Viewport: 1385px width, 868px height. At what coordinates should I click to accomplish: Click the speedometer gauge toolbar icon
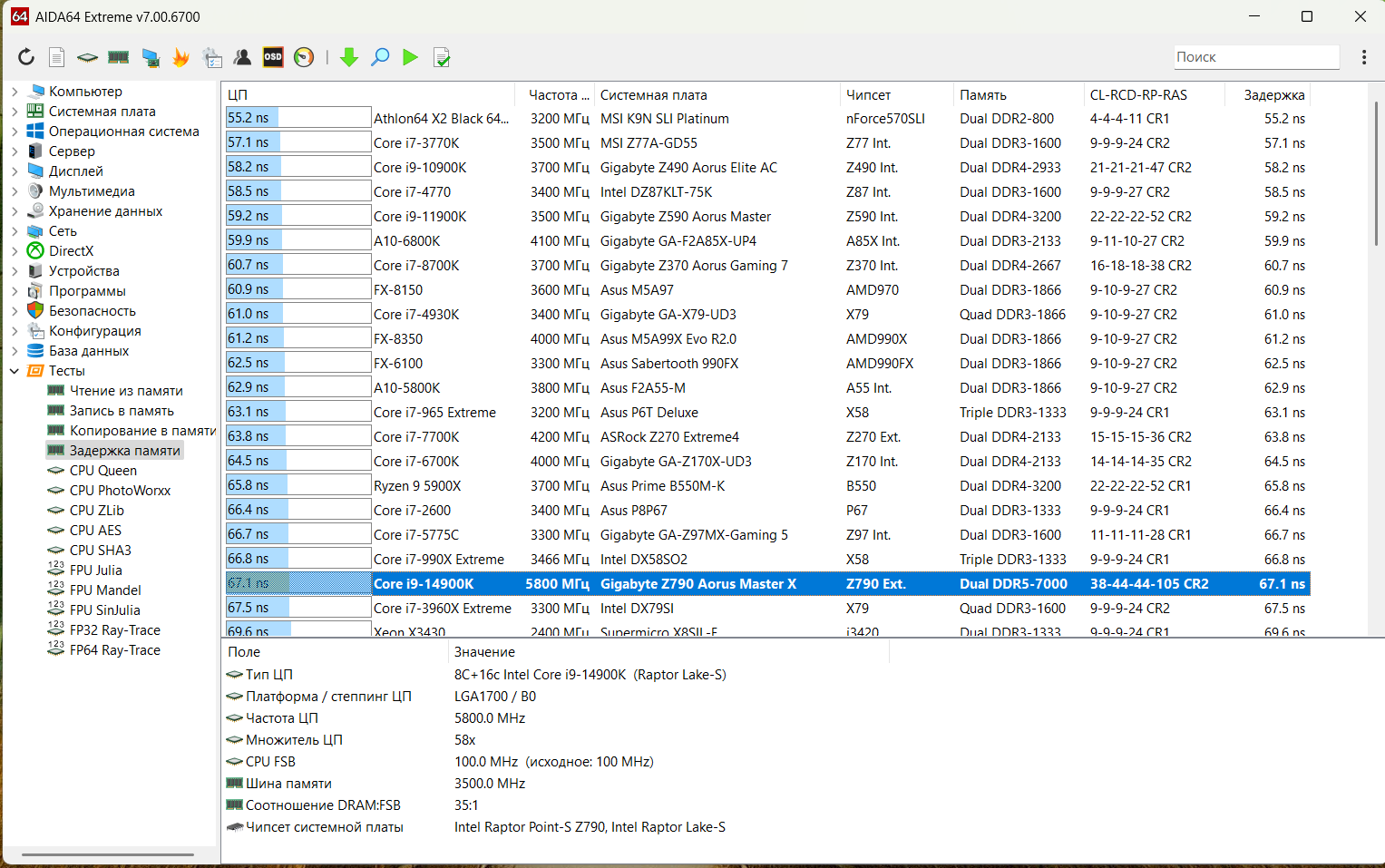point(304,57)
